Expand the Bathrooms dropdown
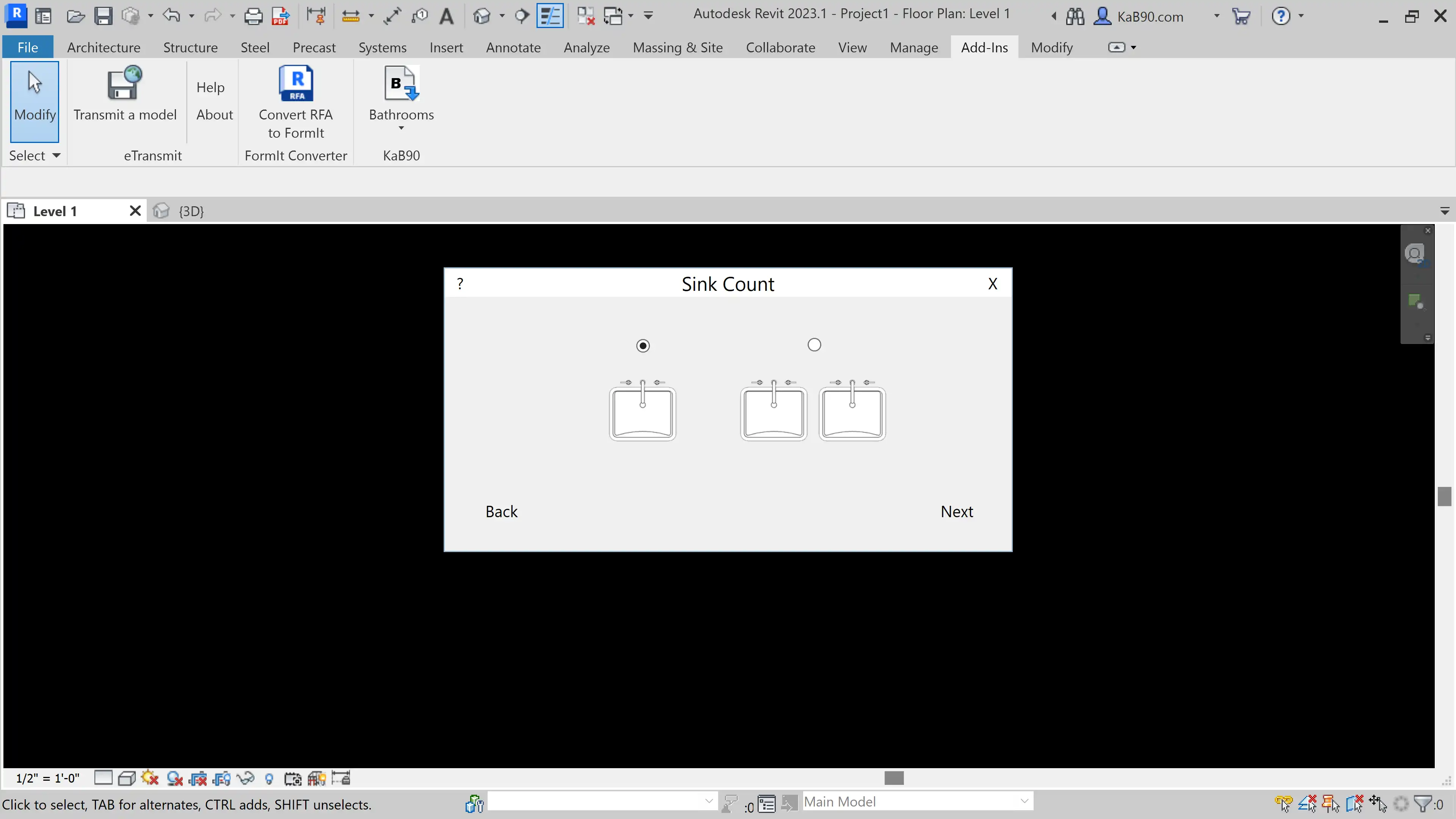This screenshot has height=819, width=1456. (x=401, y=128)
